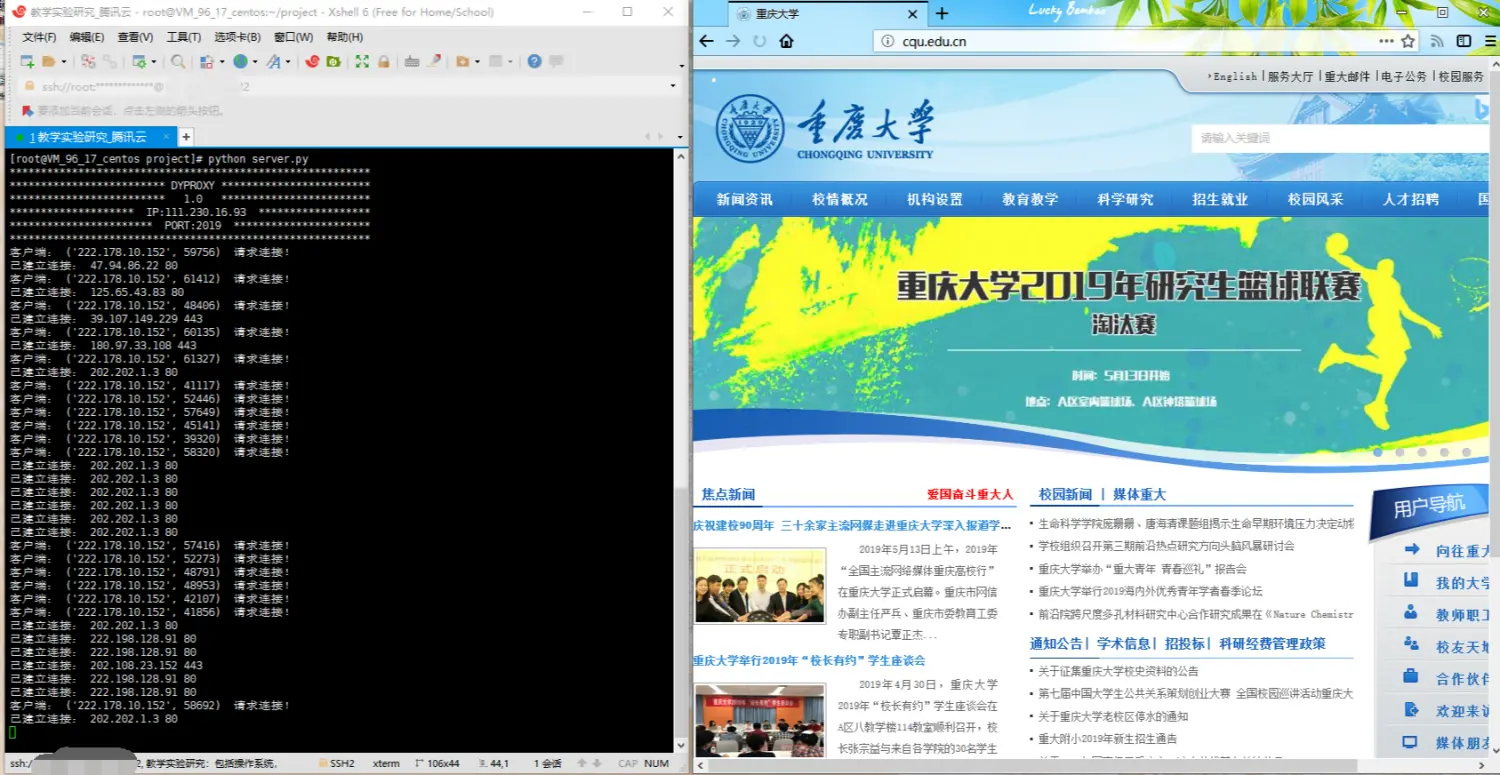Click the speech bubble feedback icon in Xshell
This screenshot has height=775, width=1500.
pyautogui.click(x=556, y=61)
